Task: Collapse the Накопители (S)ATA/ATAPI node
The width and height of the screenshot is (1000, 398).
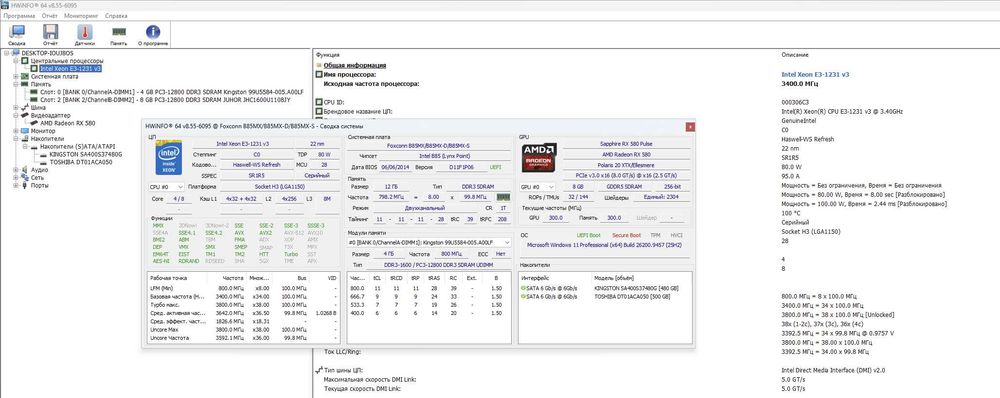Action: (x=25, y=147)
